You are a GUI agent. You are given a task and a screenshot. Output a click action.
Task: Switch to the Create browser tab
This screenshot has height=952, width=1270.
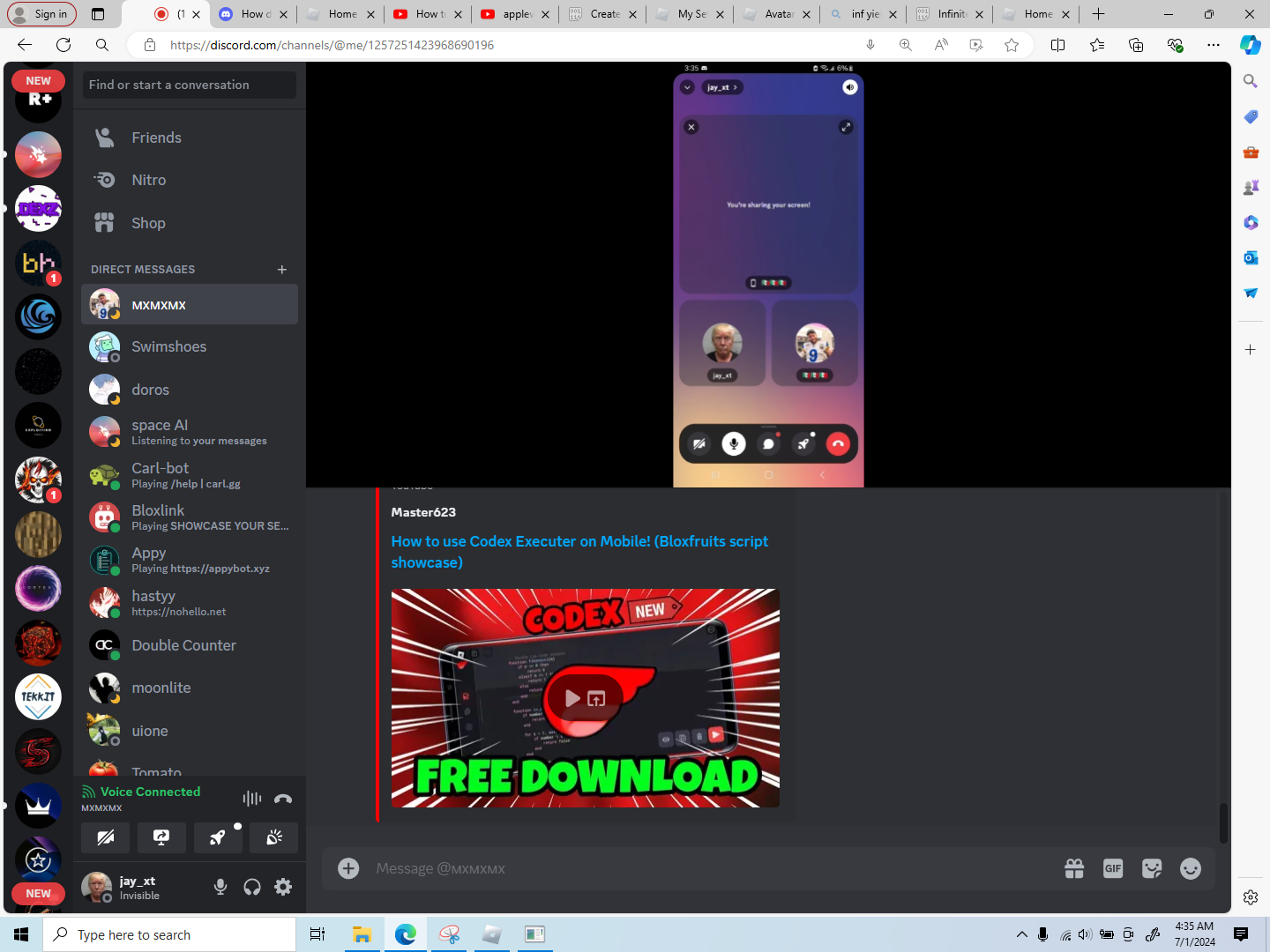(x=601, y=14)
